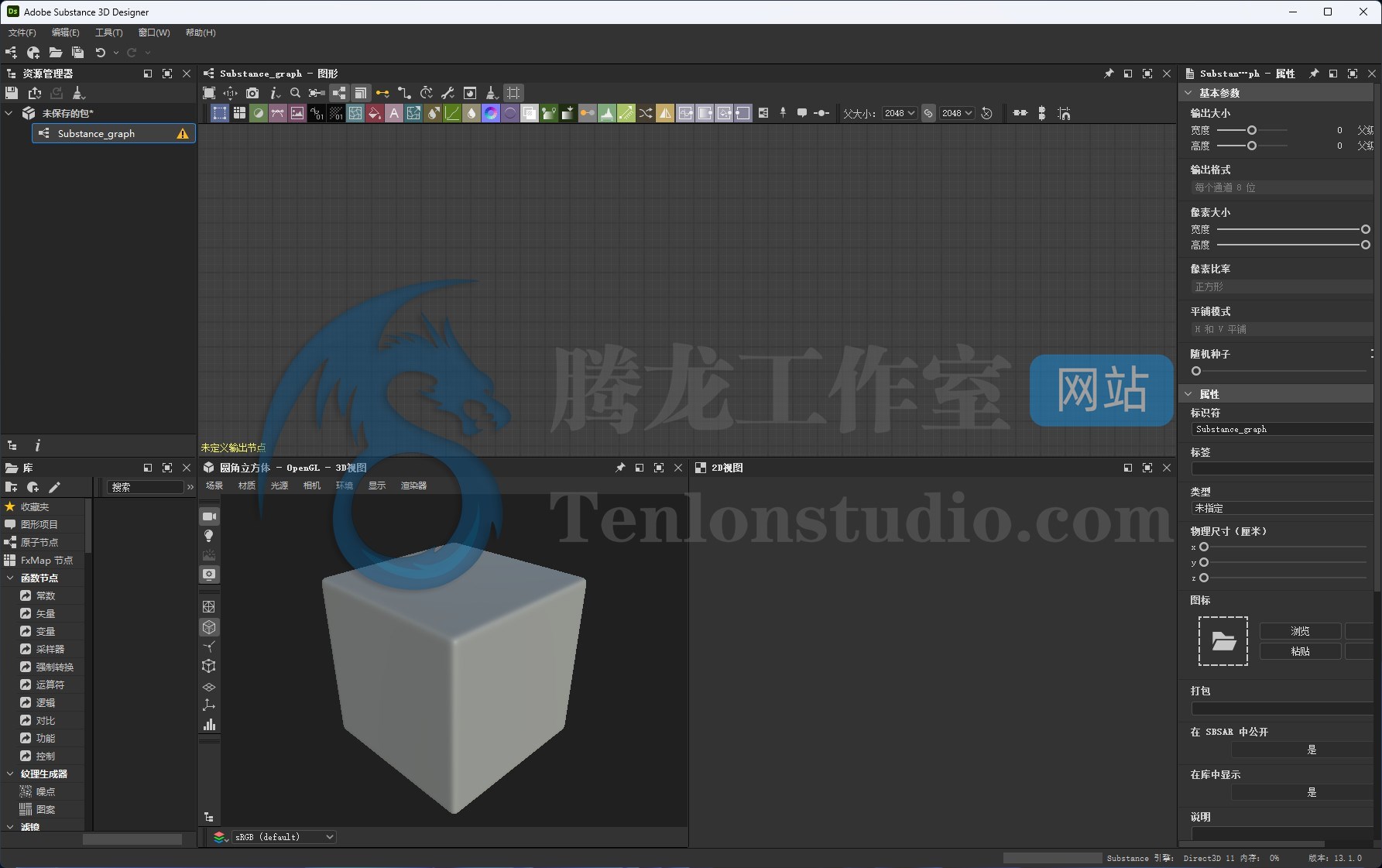The height and width of the screenshot is (868, 1382).
Task: Add a Comment bubble to the graph
Action: [802, 113]
